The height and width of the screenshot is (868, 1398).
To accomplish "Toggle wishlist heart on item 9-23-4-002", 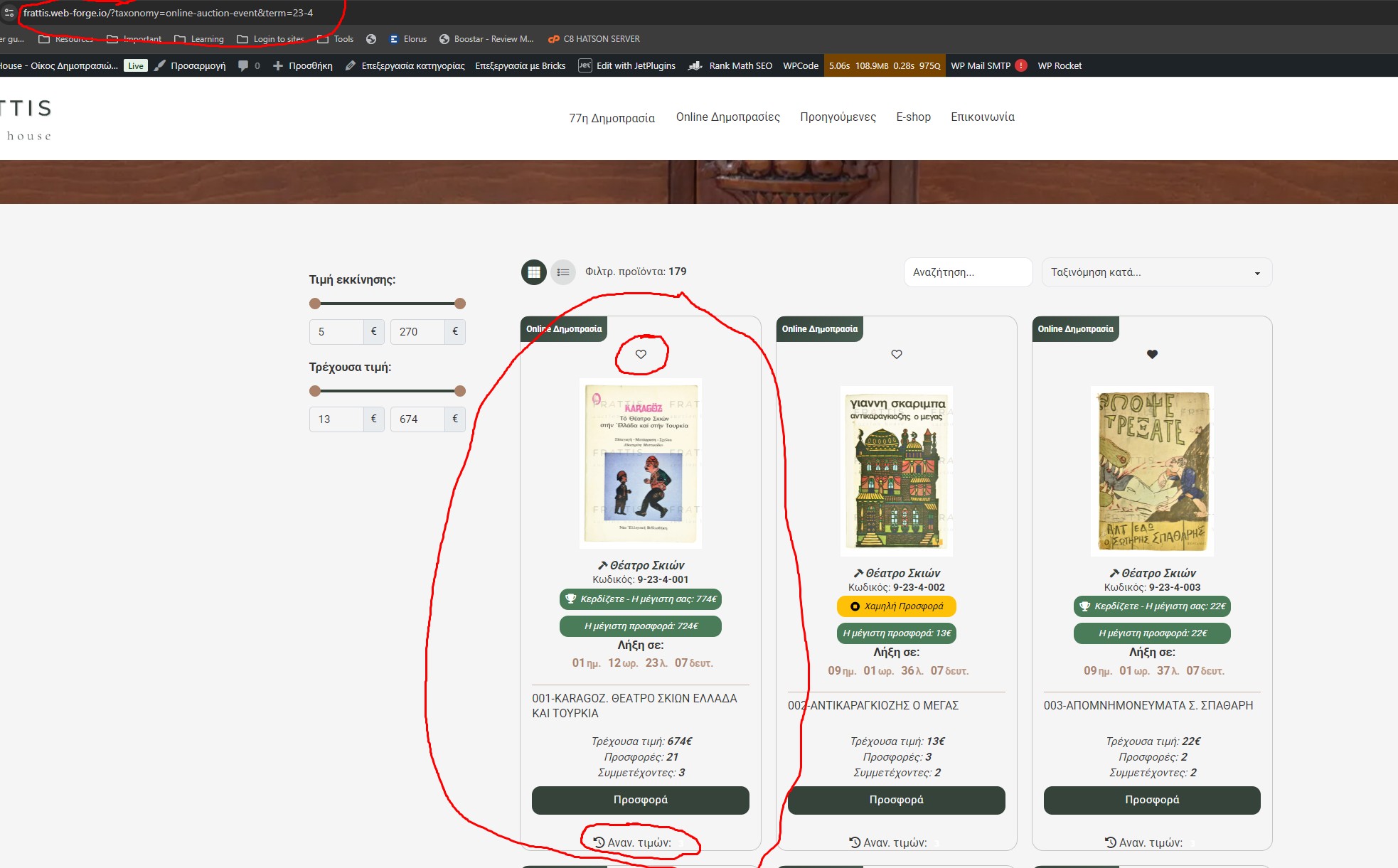I will click(897, 354).
